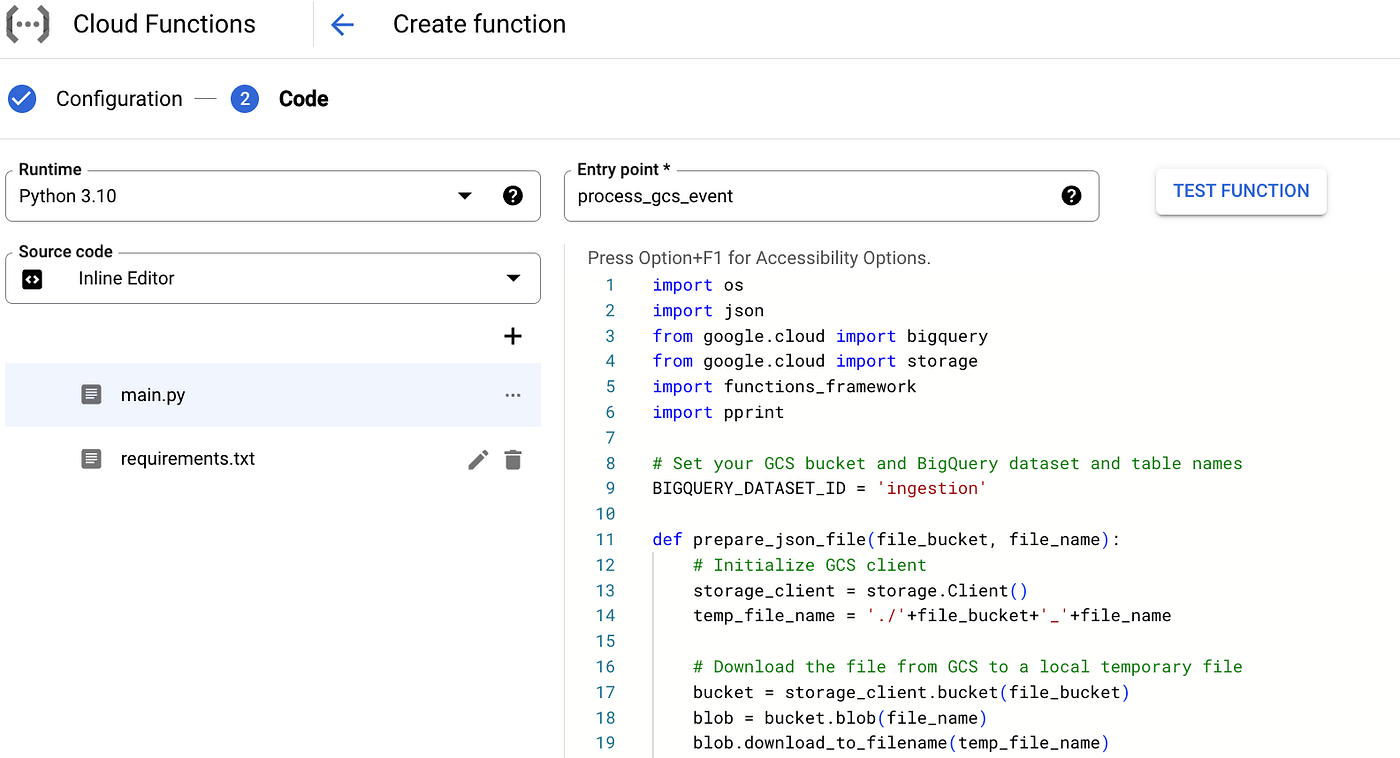Open the Entry point help icon

[1071, 196]
